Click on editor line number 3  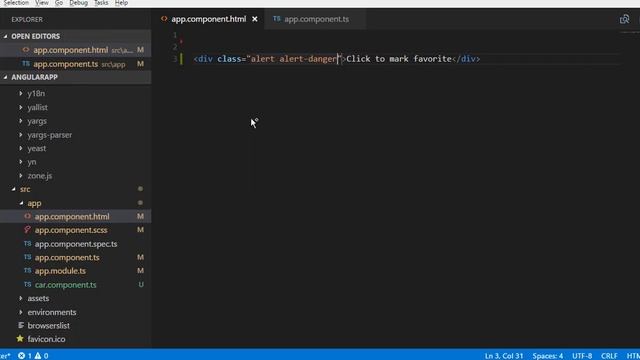(x=174, y=59)
